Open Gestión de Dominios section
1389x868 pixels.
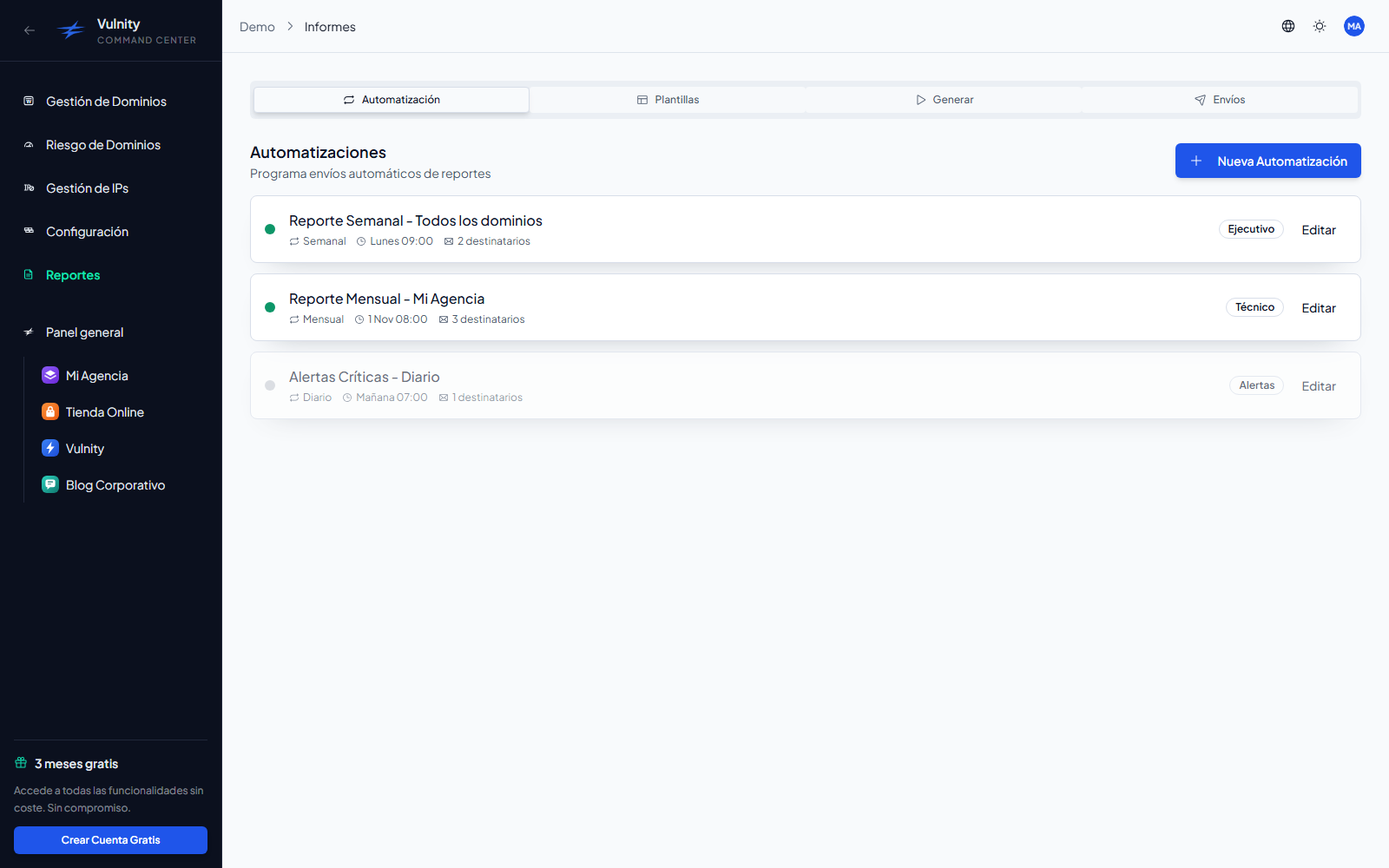point(106,102)
